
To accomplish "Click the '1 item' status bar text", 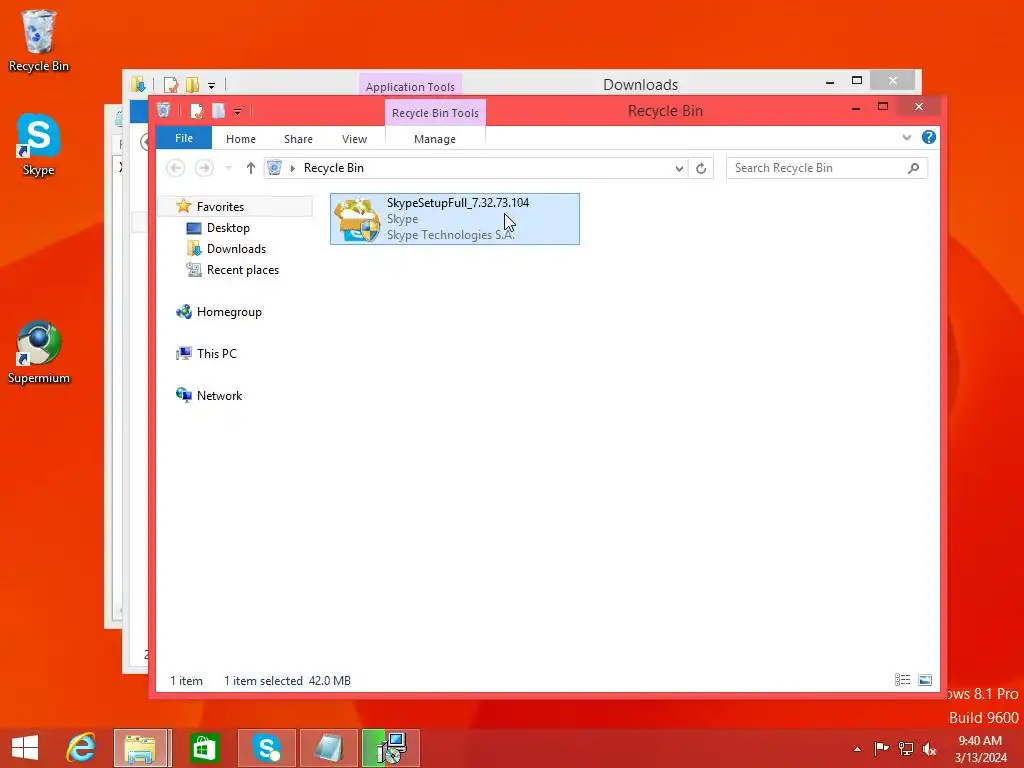I will [186, 680].
